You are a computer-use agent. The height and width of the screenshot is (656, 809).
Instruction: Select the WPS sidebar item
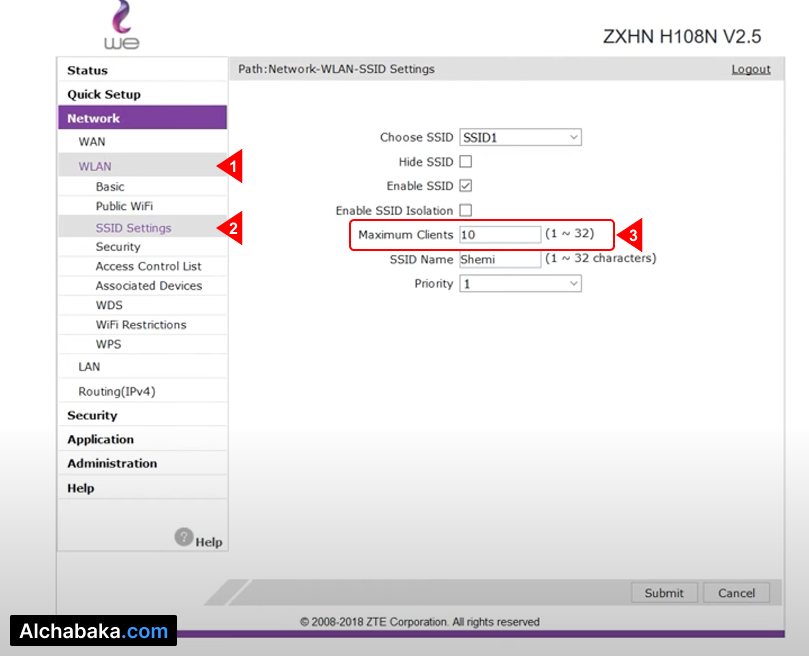108,344
